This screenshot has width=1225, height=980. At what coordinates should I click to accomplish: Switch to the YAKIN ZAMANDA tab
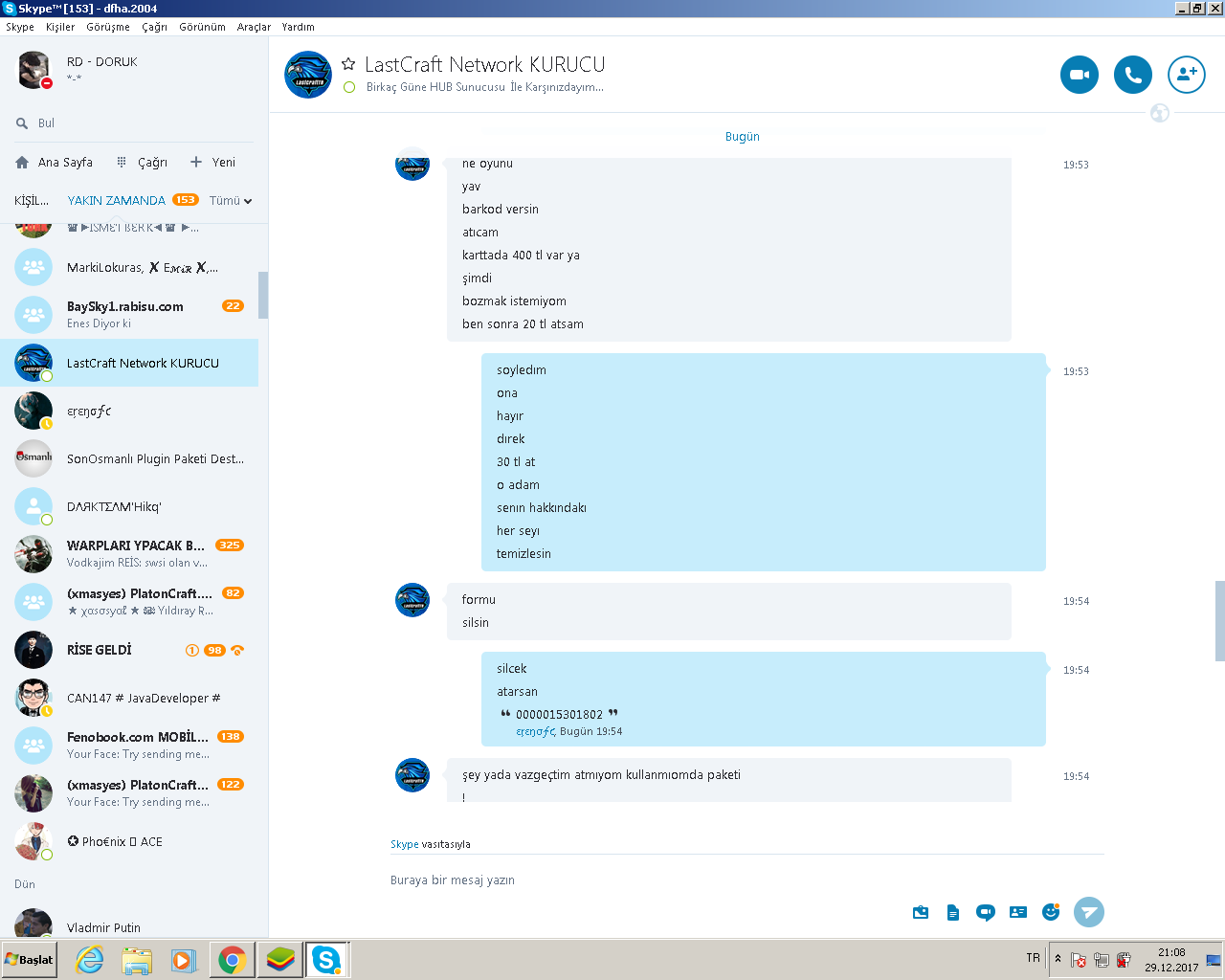[116, 201]
